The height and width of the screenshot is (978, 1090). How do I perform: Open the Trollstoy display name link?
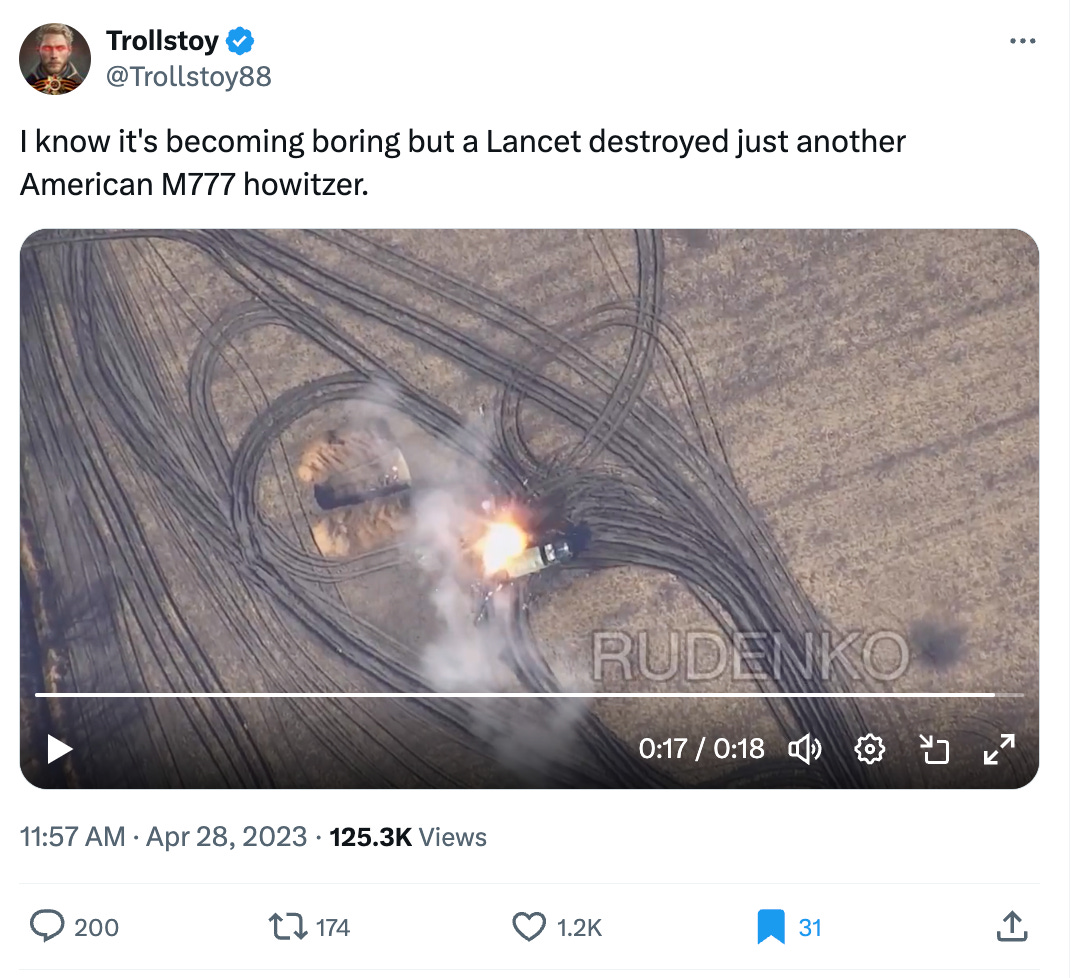(x=163, y=40)
